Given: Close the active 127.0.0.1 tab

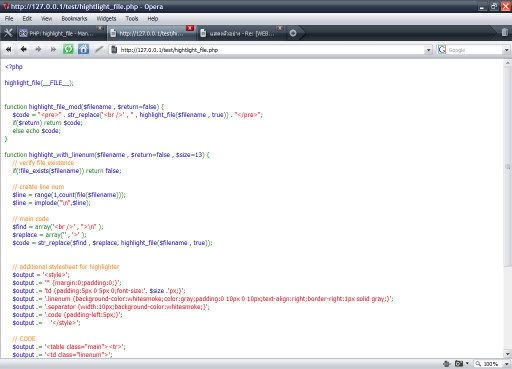Looking at the screenshot, I should tap(190, 28).
